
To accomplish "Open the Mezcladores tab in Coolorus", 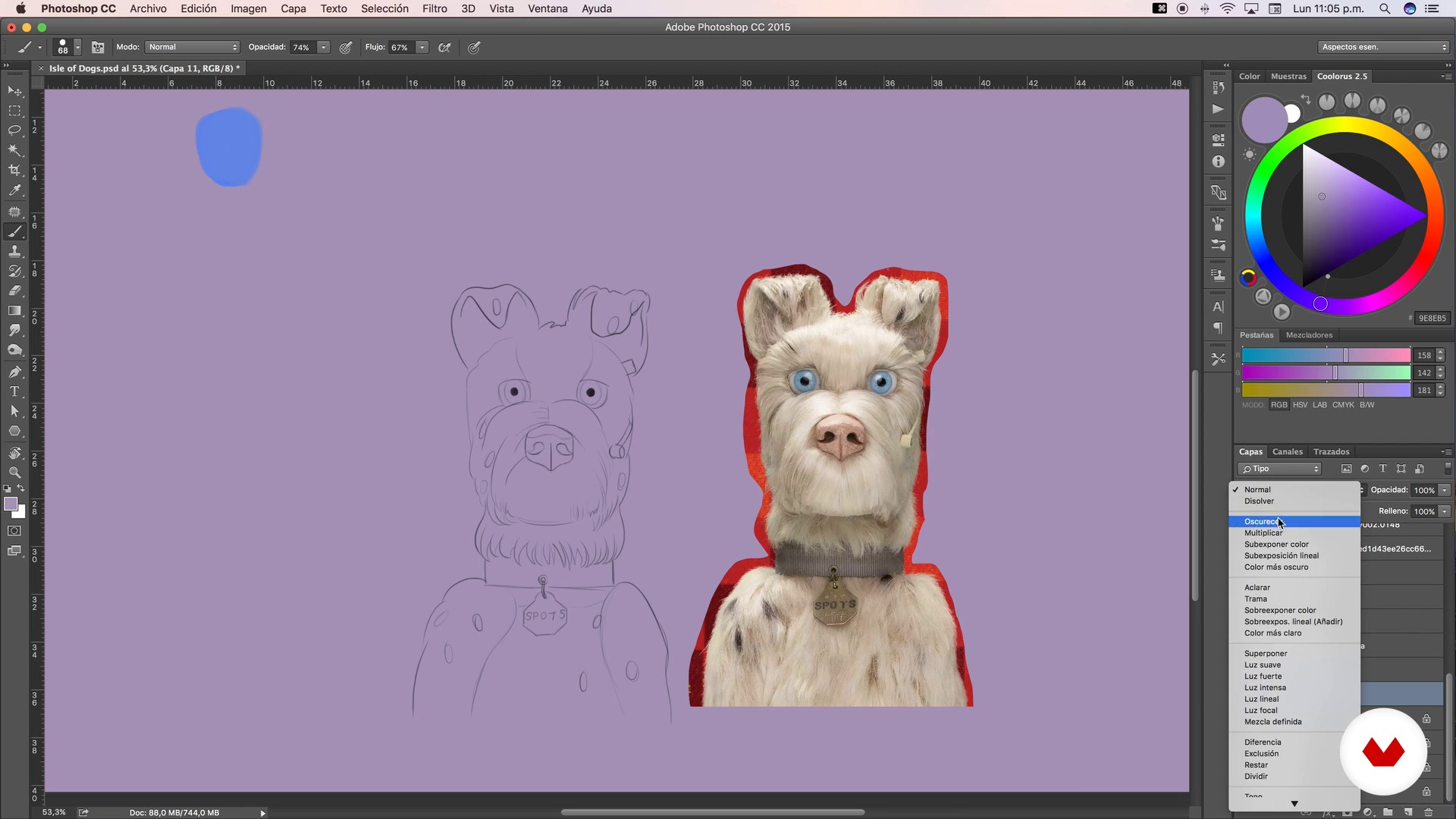I will 1309,335.
